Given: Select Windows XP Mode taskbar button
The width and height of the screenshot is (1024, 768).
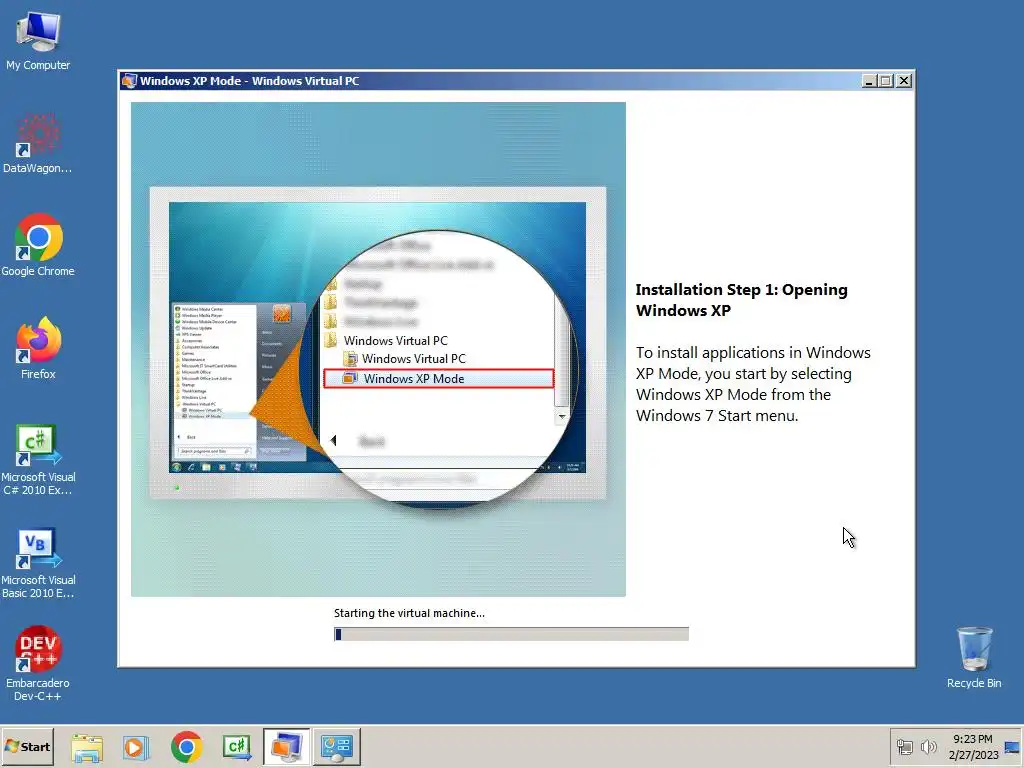Looking at the screenshot, I should pyautogui.click(x=287, y=746).
